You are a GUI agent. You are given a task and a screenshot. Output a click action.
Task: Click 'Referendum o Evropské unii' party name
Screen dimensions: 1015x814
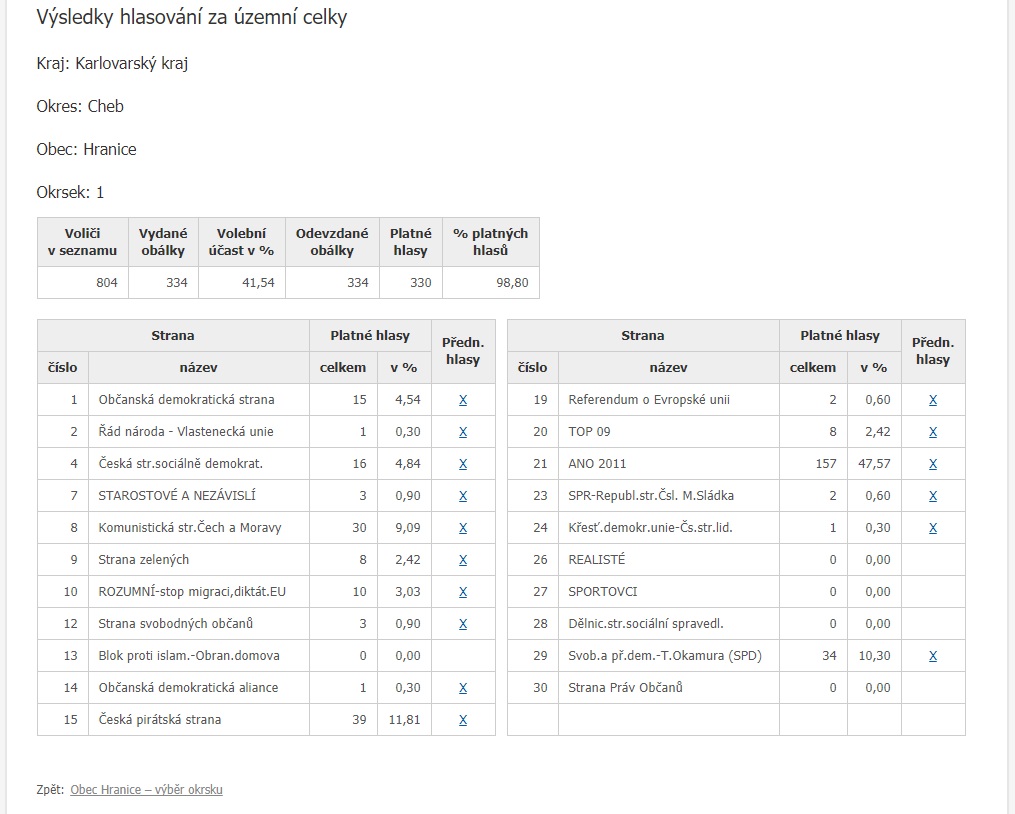(649, 400)
